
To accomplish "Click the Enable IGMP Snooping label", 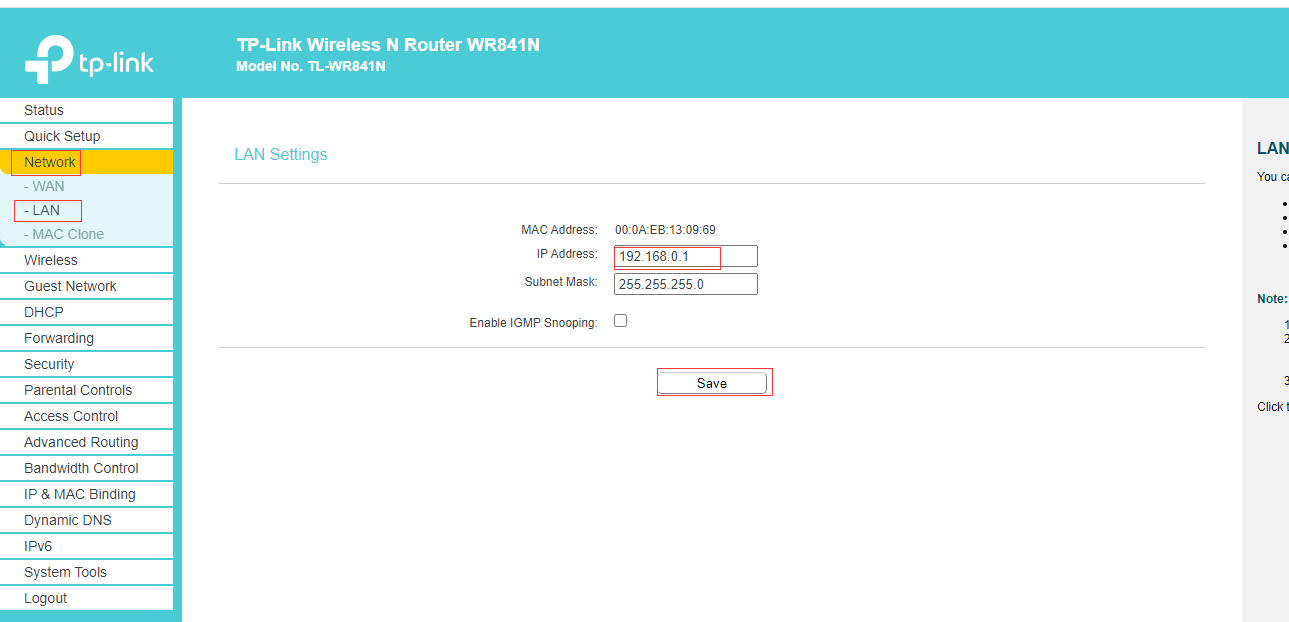I will (533, 323).
